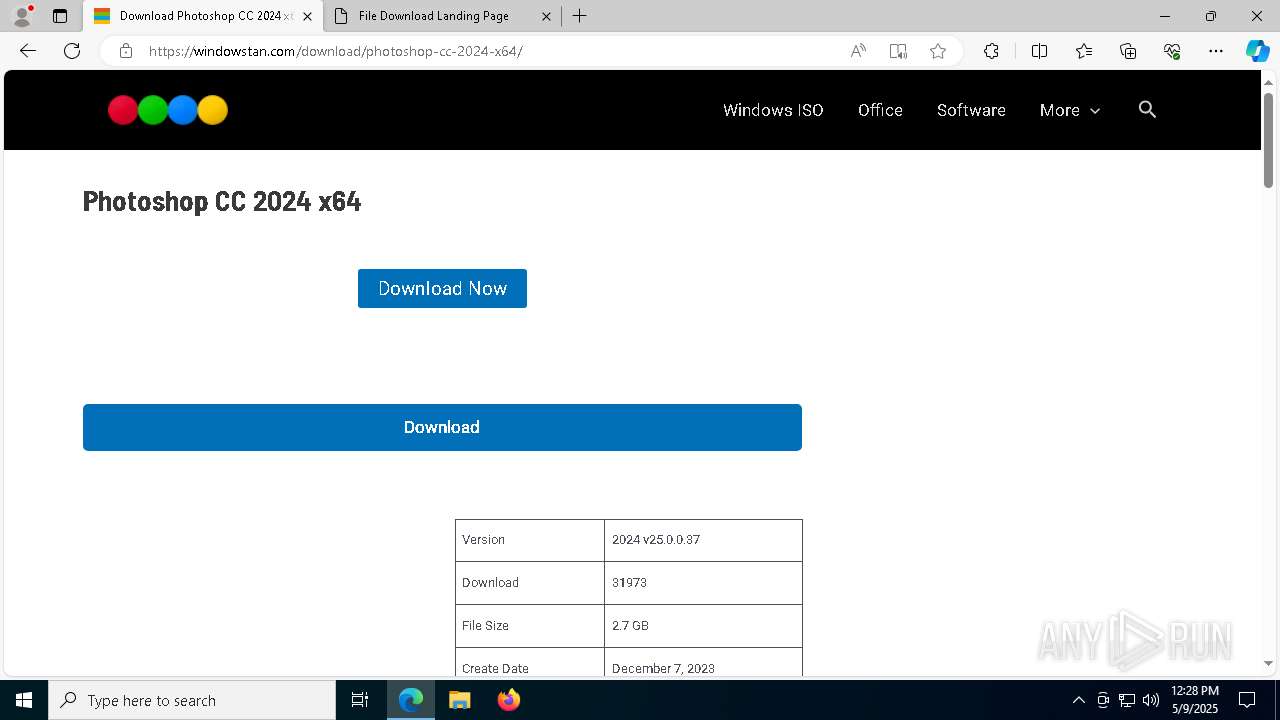Open Read aloud icon in address bar

(858, 51)
